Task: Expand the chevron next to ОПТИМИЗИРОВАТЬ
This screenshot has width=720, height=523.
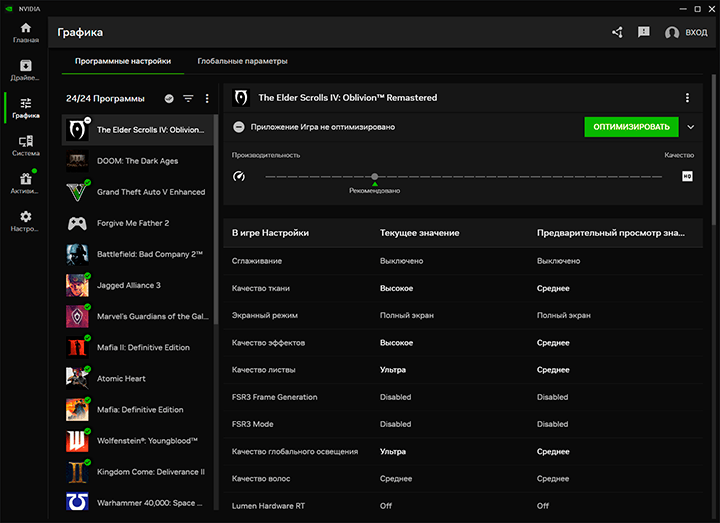Action: (x=691, y=127)
